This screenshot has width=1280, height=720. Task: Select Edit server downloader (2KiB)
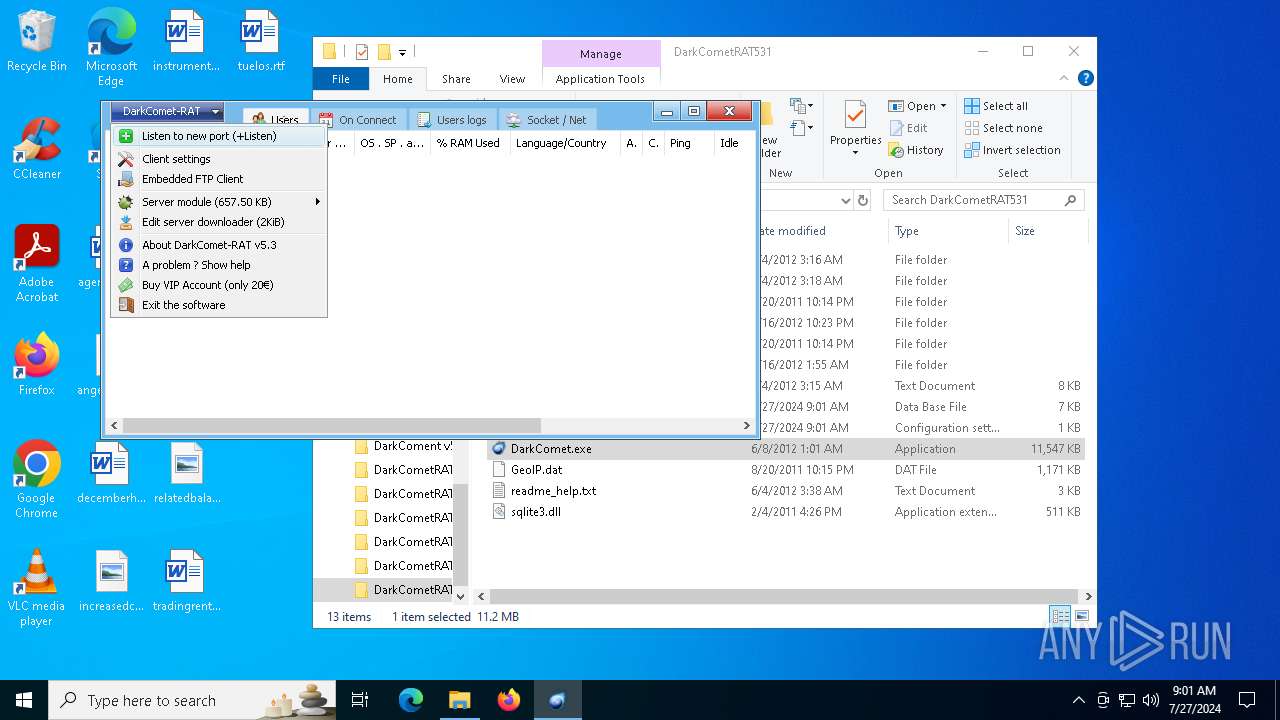pos(219,222)
